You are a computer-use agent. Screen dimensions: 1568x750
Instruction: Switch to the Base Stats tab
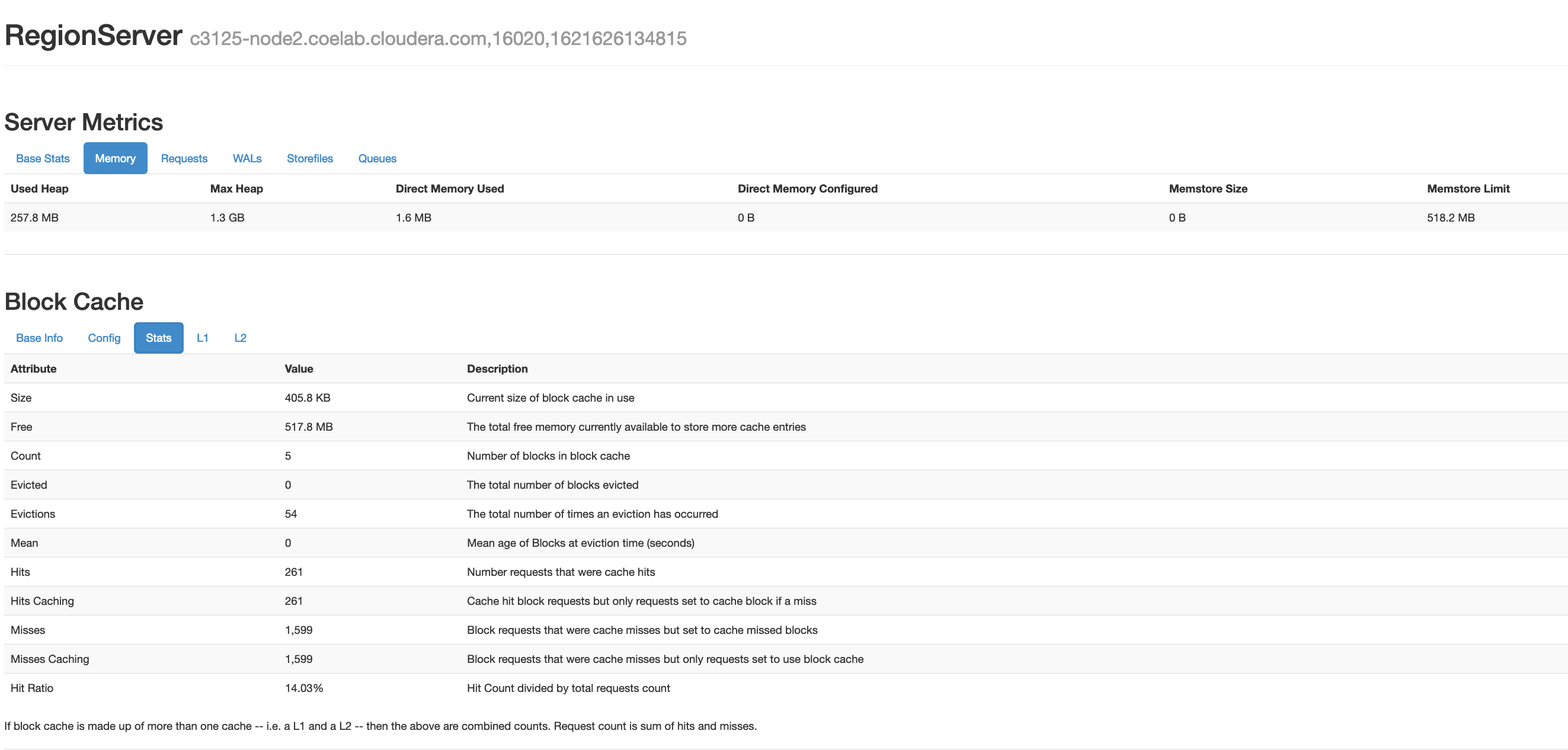(x=42, y=158)
